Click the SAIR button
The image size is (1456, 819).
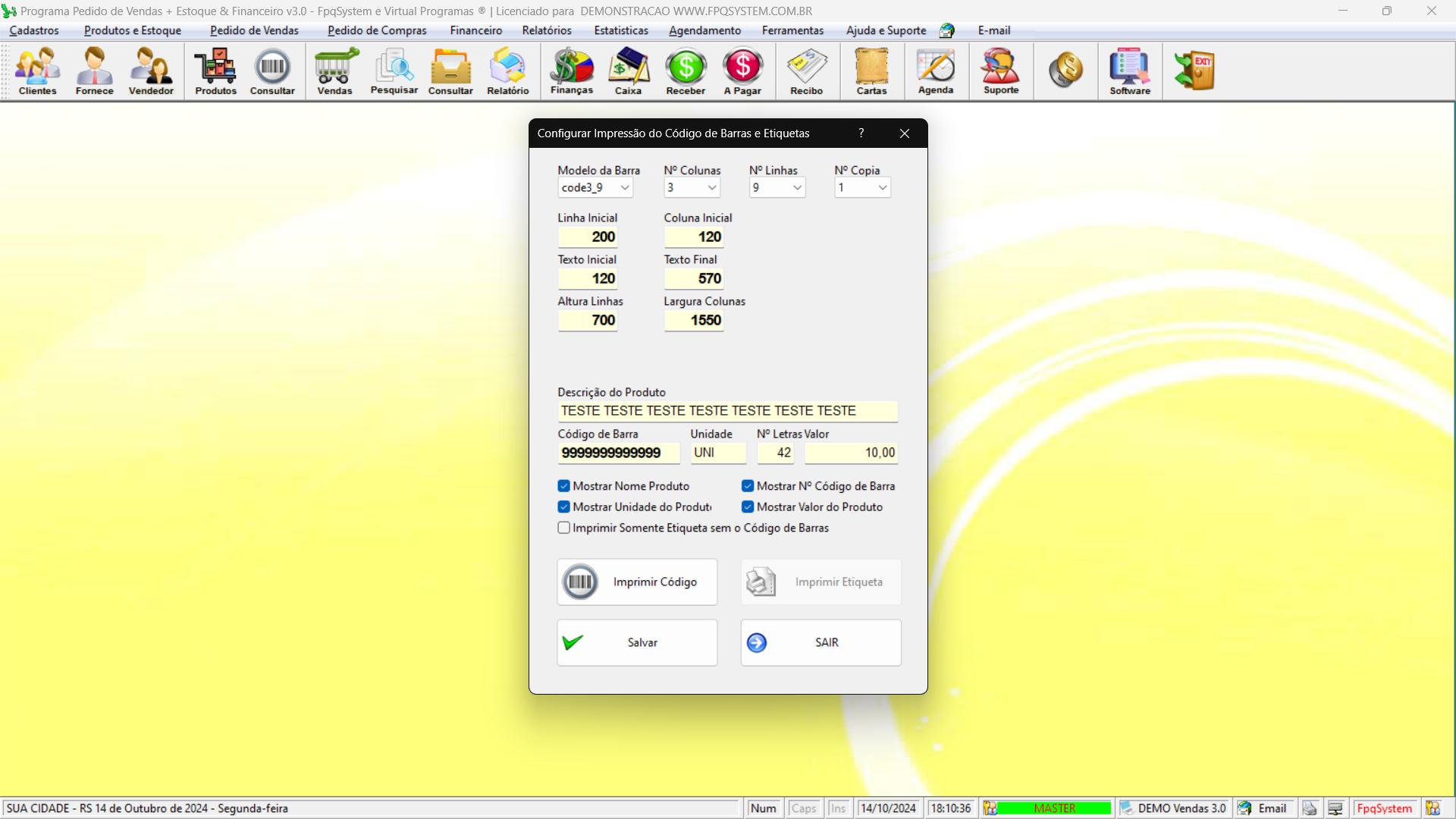point(821,642)
